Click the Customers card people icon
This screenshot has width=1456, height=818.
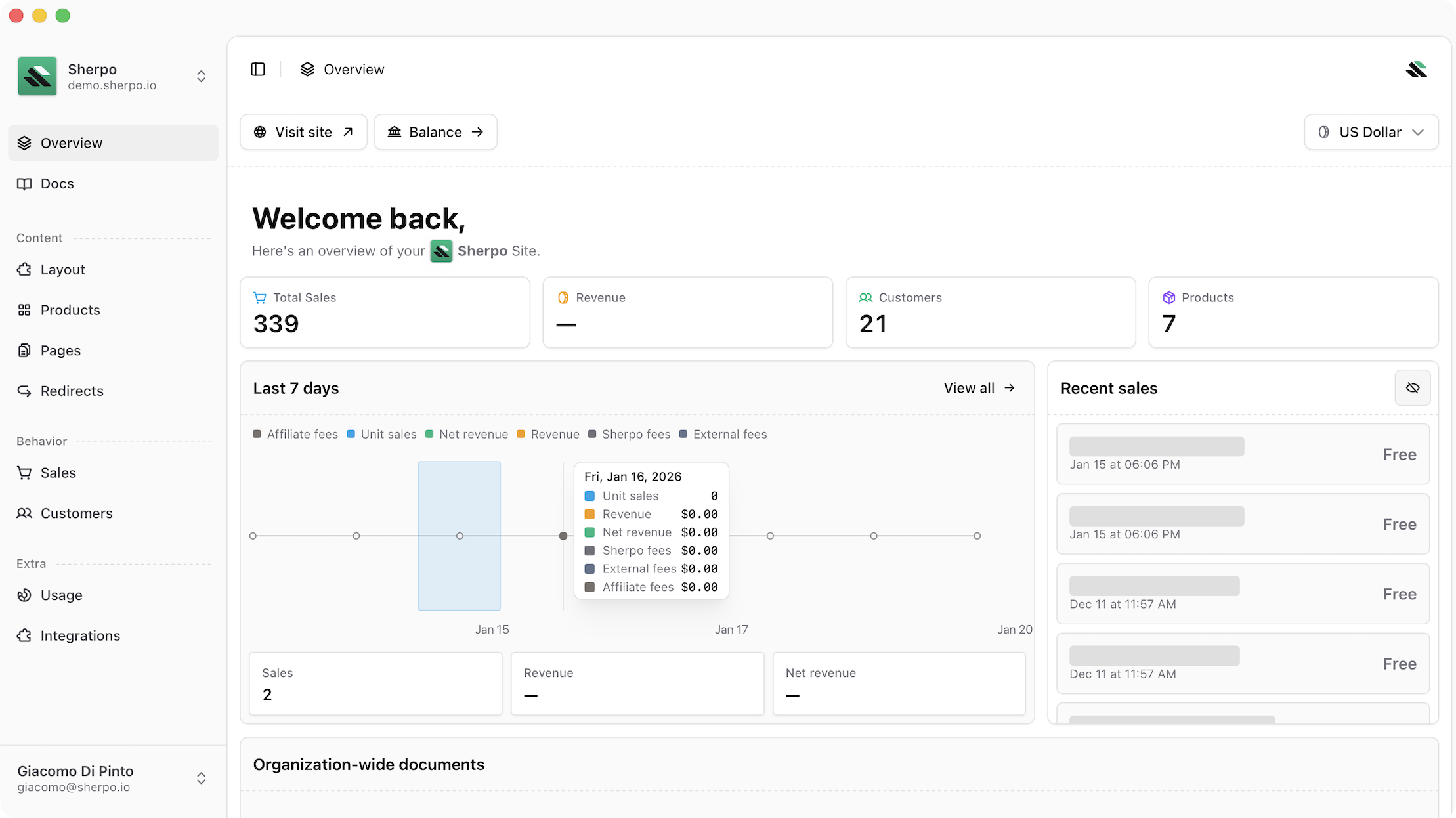(x=866, y=298)
